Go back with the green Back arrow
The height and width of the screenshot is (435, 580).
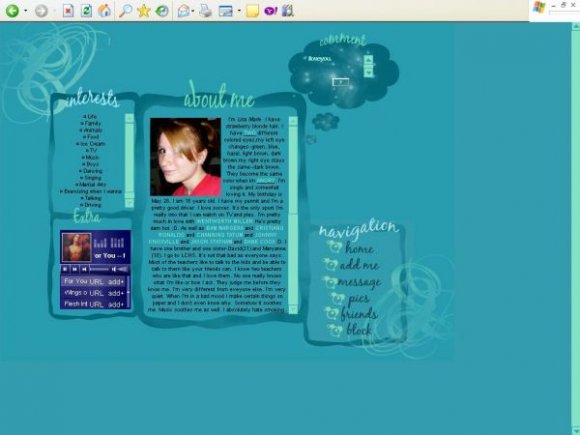[12, 10]
